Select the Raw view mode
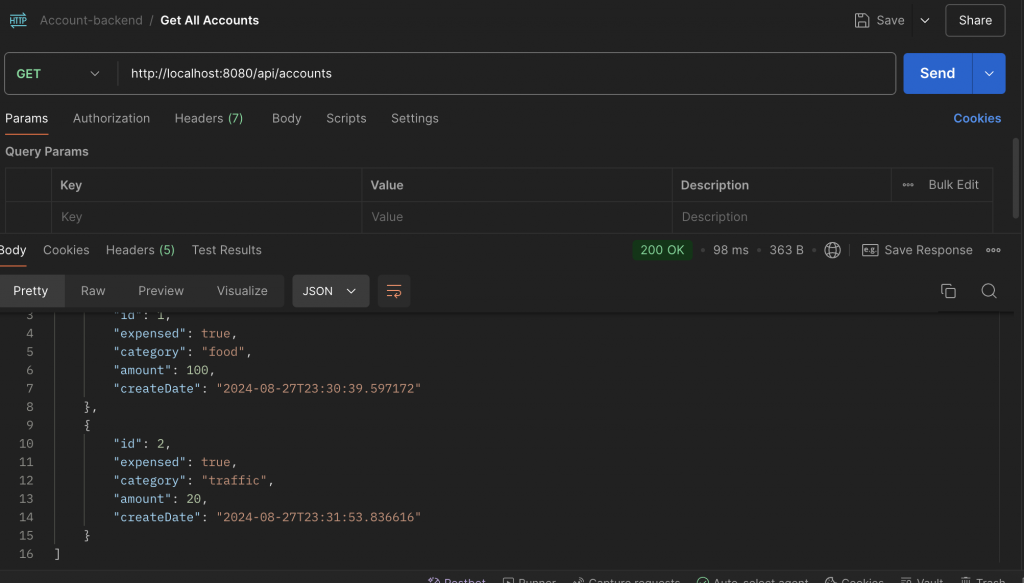 click(93, 291)
